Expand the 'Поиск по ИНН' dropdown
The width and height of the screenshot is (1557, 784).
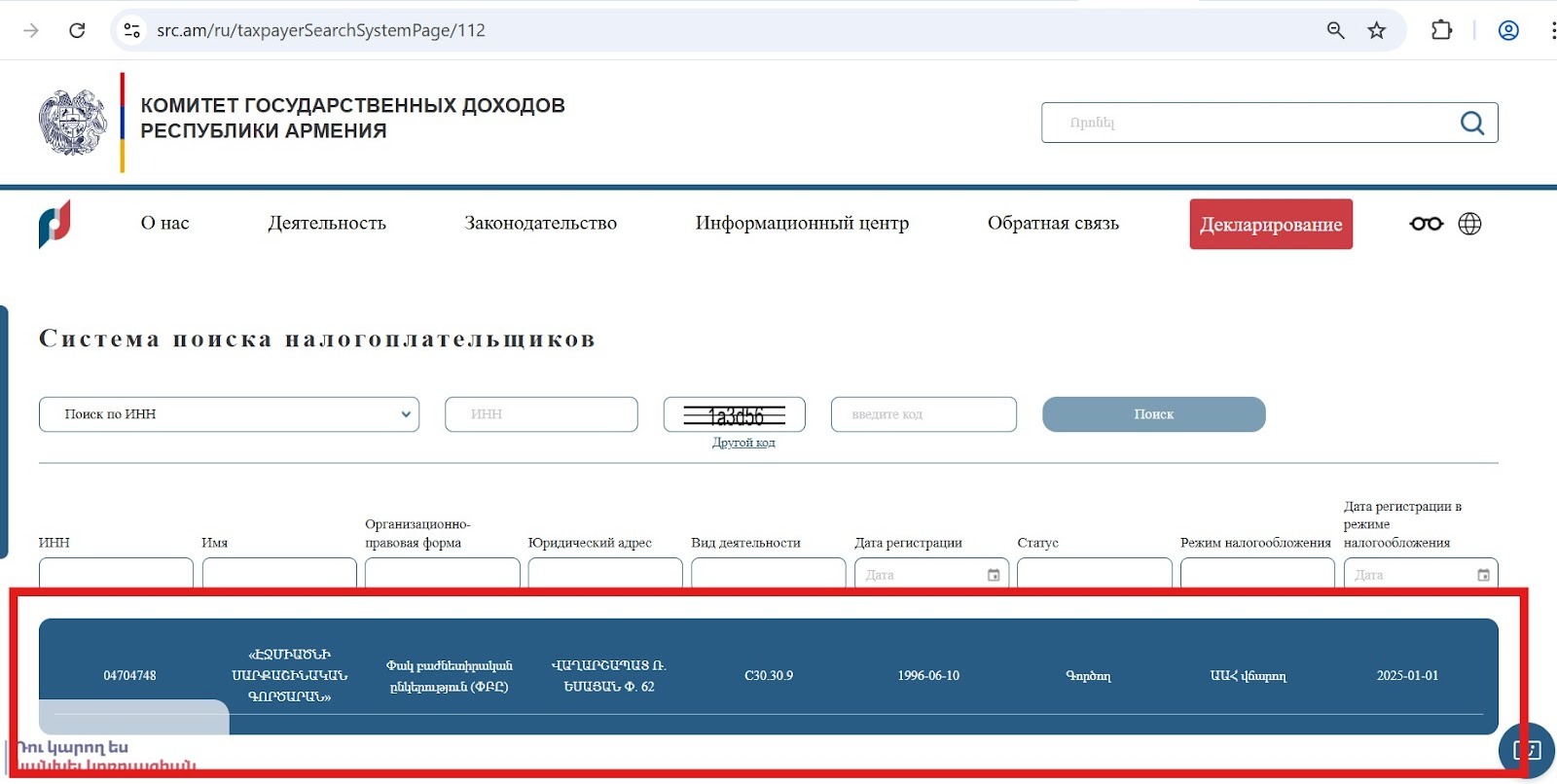click(229, 414)
